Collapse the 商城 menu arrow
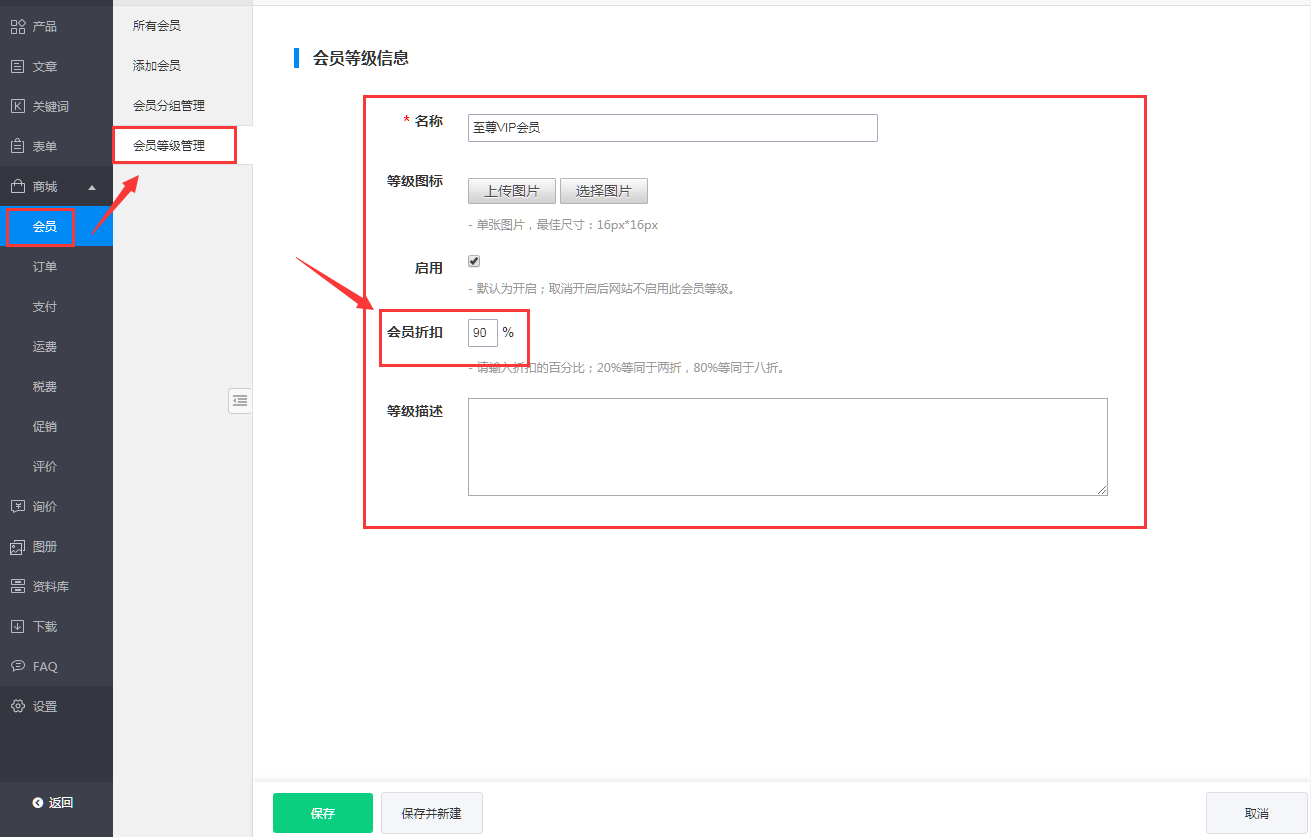 (92, 187)
